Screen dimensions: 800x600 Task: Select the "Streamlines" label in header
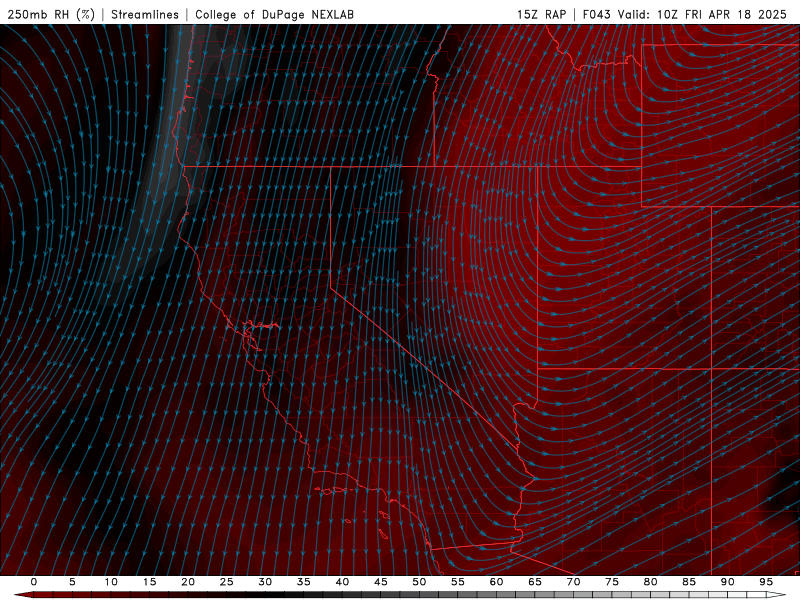tap(145, 14)
